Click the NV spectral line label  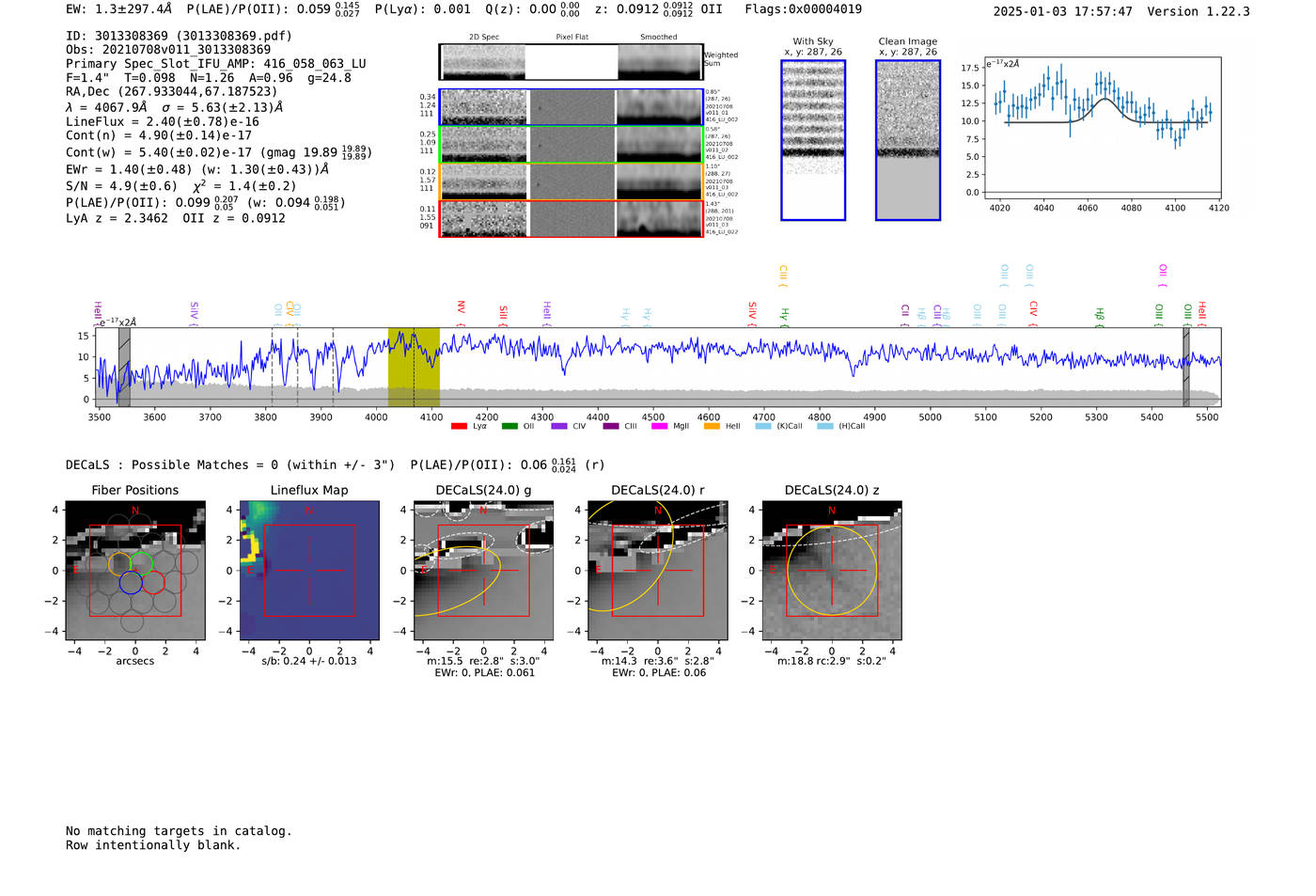click(462, 312)
